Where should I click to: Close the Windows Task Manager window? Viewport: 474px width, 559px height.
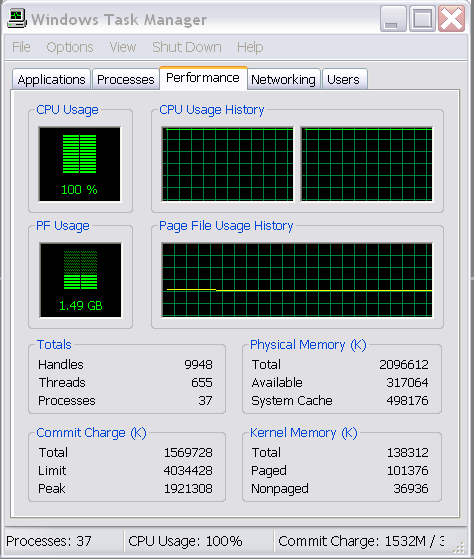tap(451, 19)
